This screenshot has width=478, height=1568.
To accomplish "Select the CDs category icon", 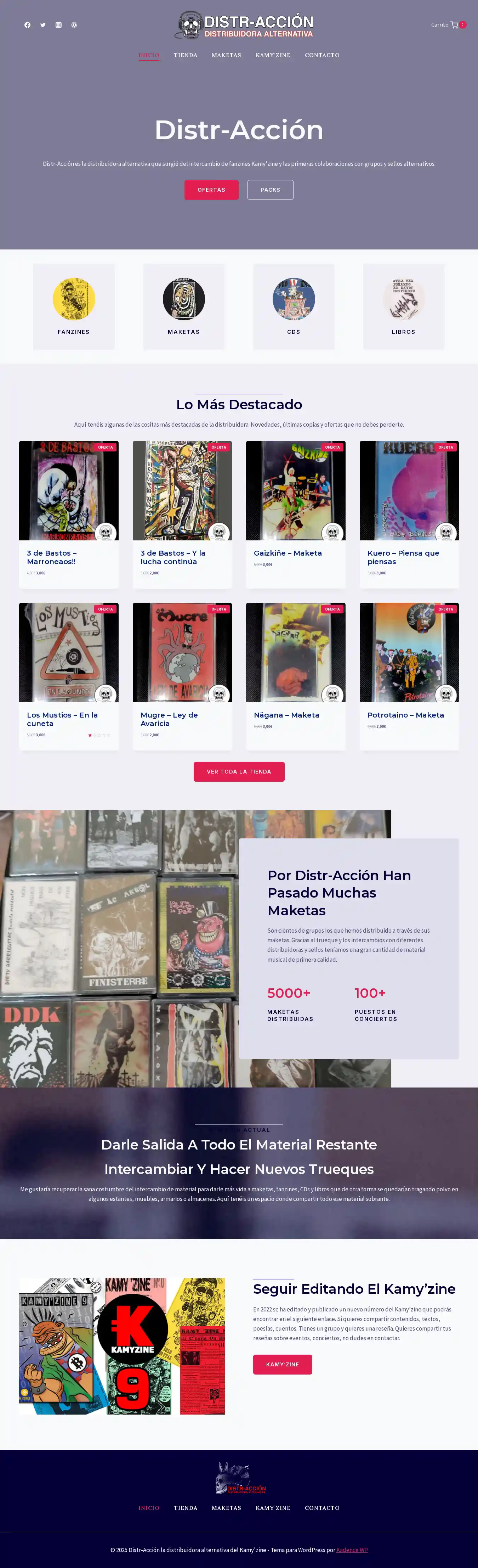I will [x=294, y=299].
